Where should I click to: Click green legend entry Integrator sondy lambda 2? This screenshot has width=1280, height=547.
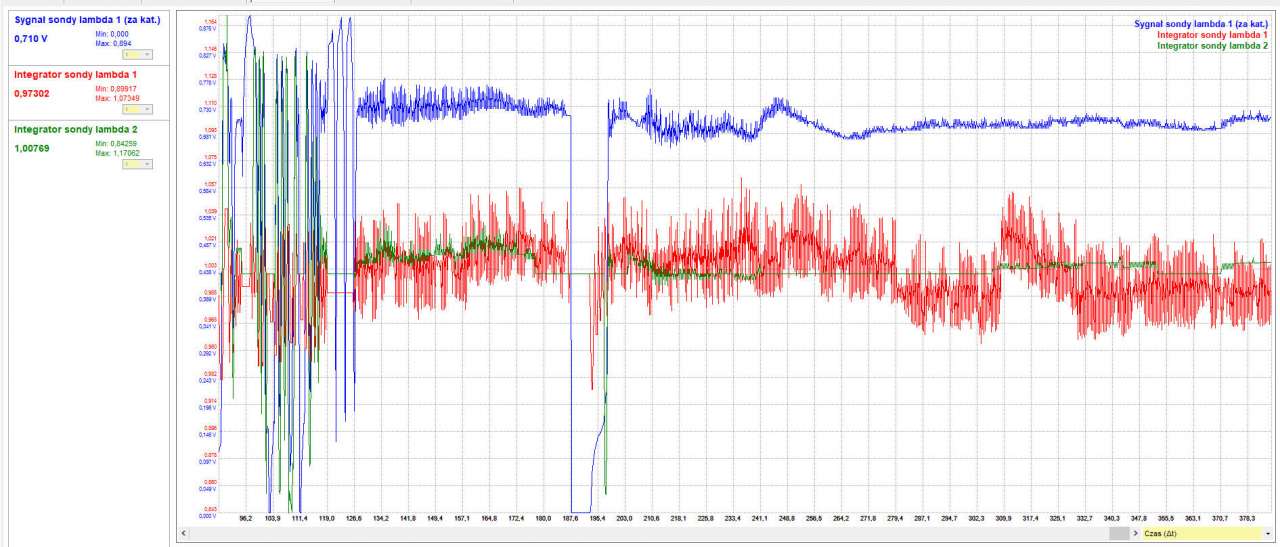(x=1212, y=45)
